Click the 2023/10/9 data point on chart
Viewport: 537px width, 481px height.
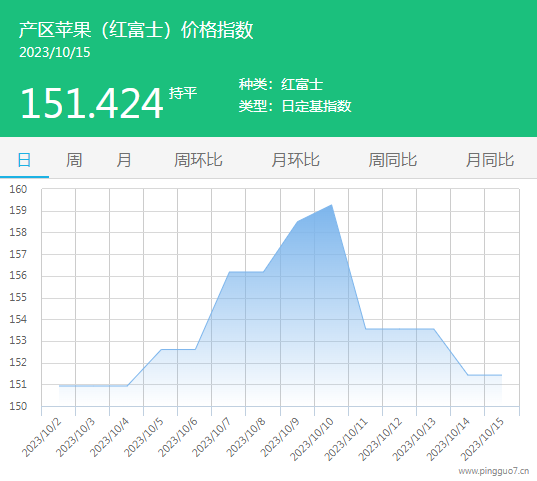(298, 221)
